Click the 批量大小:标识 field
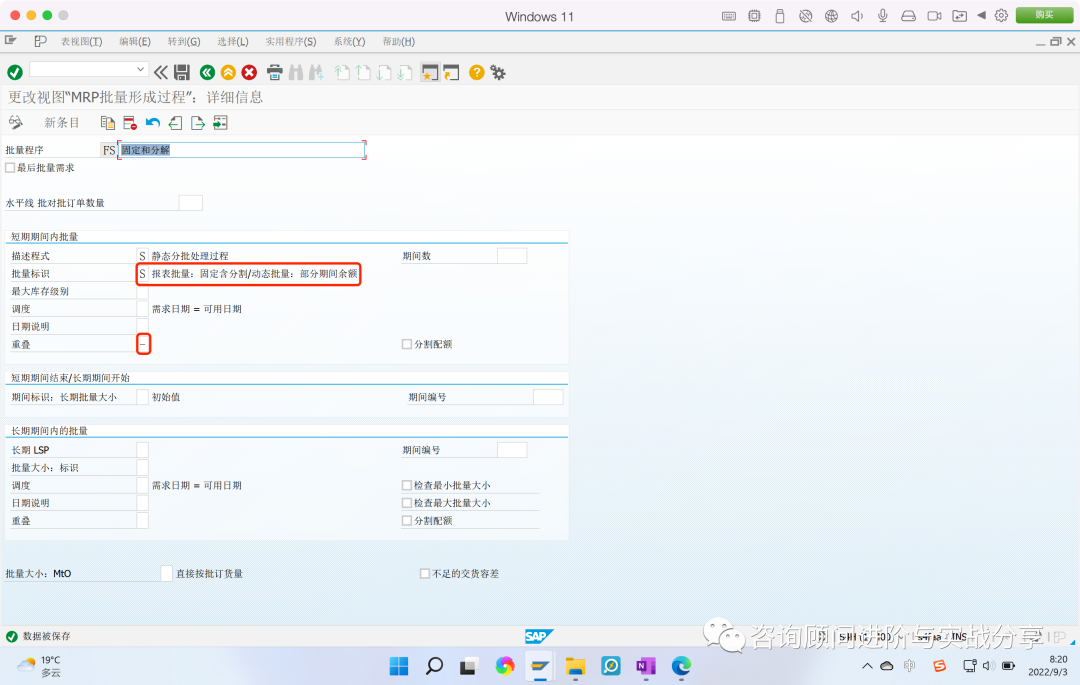 click(143, 467)
